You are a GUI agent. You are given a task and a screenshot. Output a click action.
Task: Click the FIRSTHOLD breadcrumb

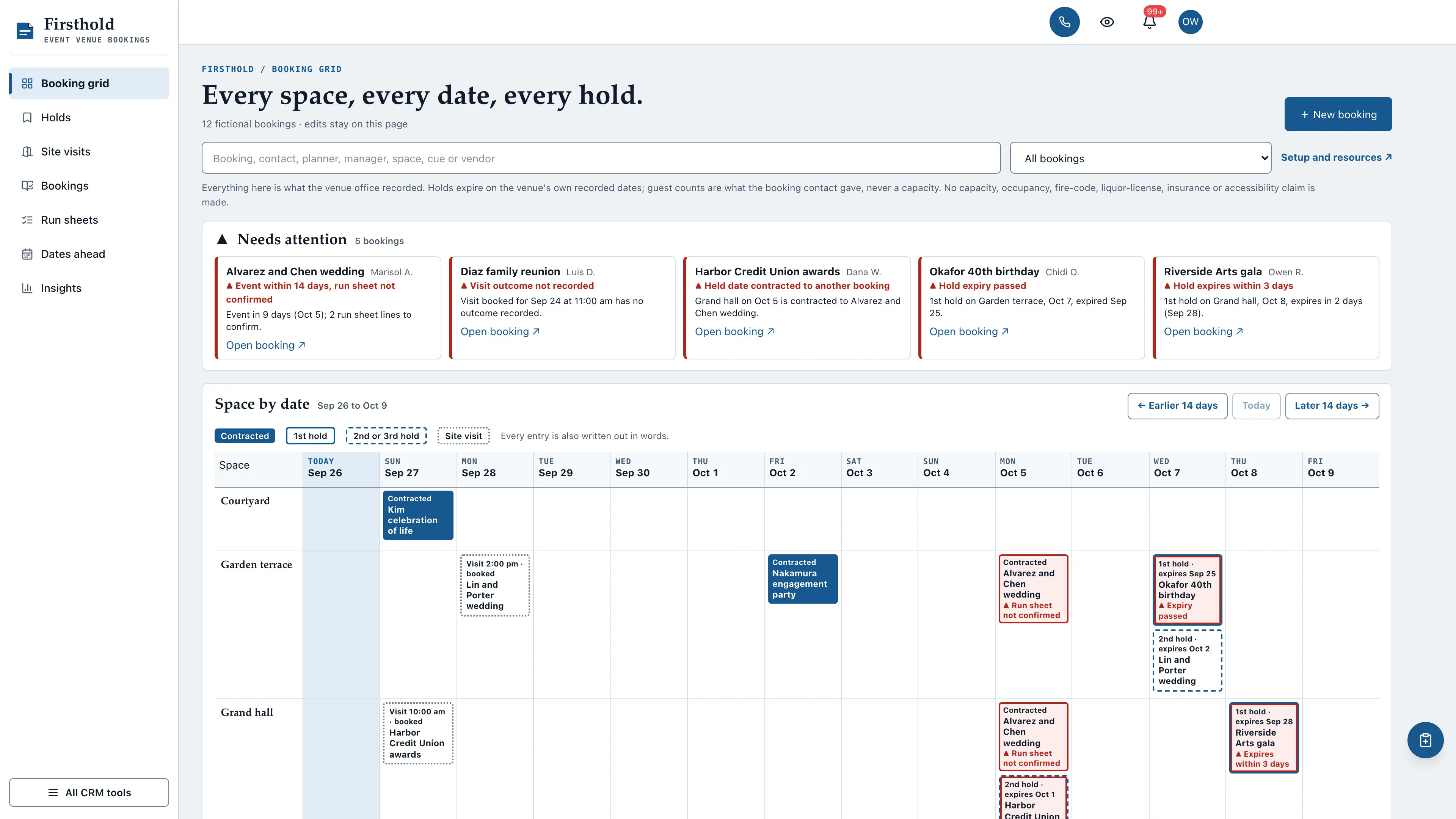click(228, 69)
